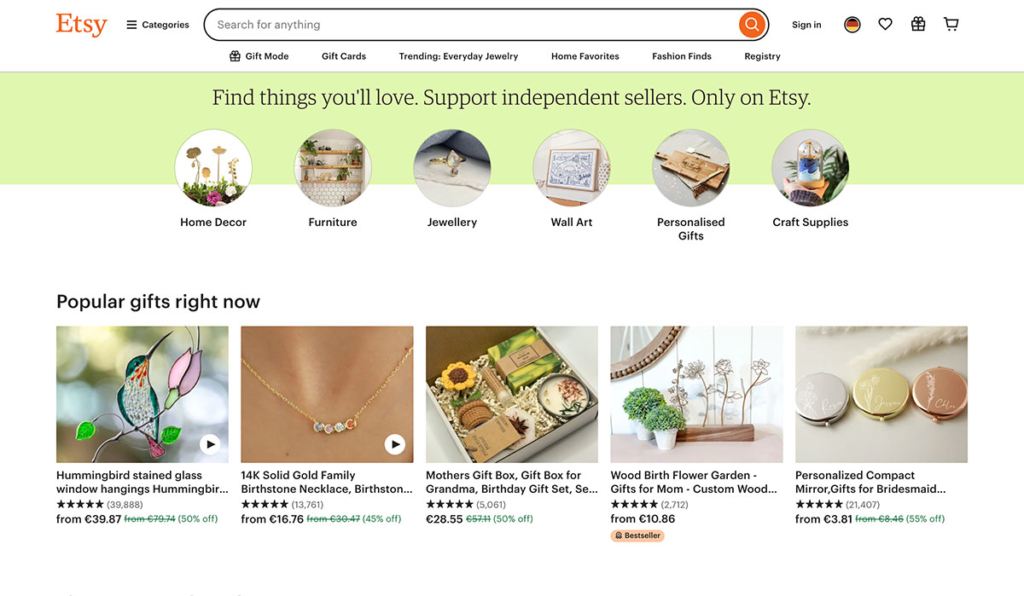Click the Jewellery category circle

pyautogui.click(x=451, y=167)
